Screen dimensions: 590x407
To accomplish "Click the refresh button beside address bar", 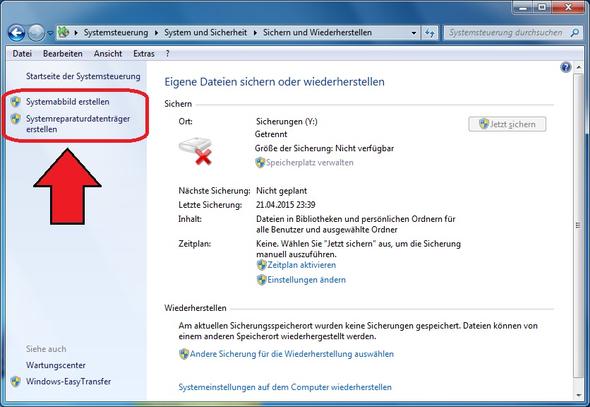I will (x=430, y=33).
